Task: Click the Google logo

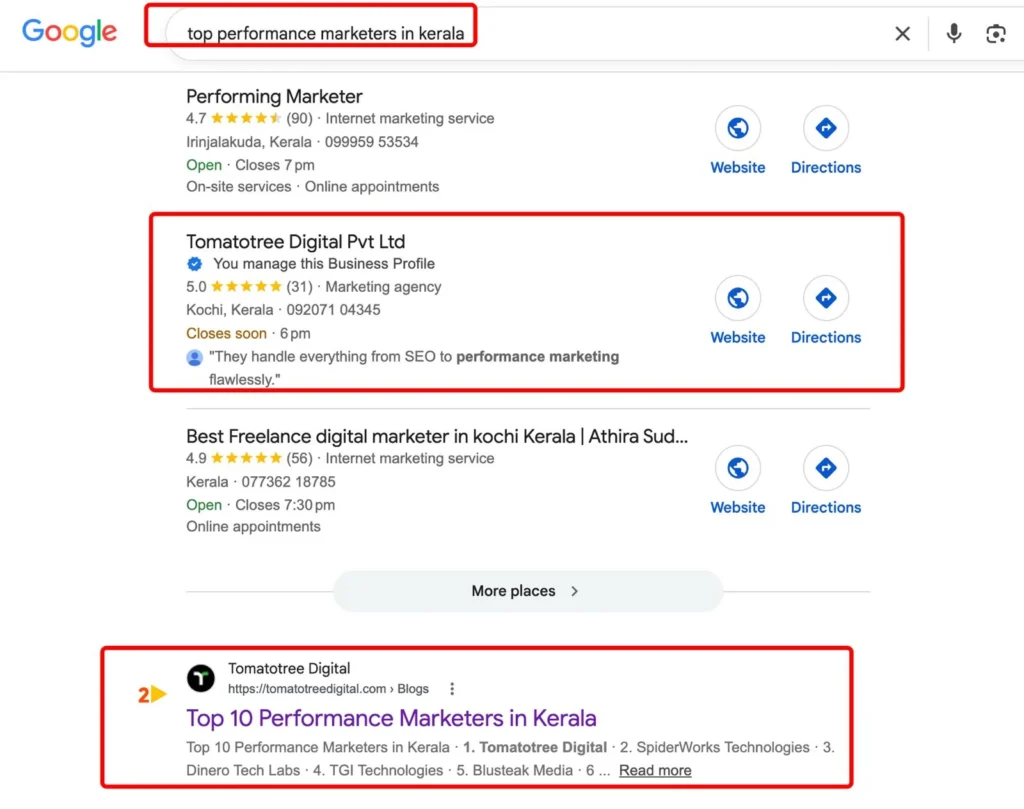Action: click(69, 32)
